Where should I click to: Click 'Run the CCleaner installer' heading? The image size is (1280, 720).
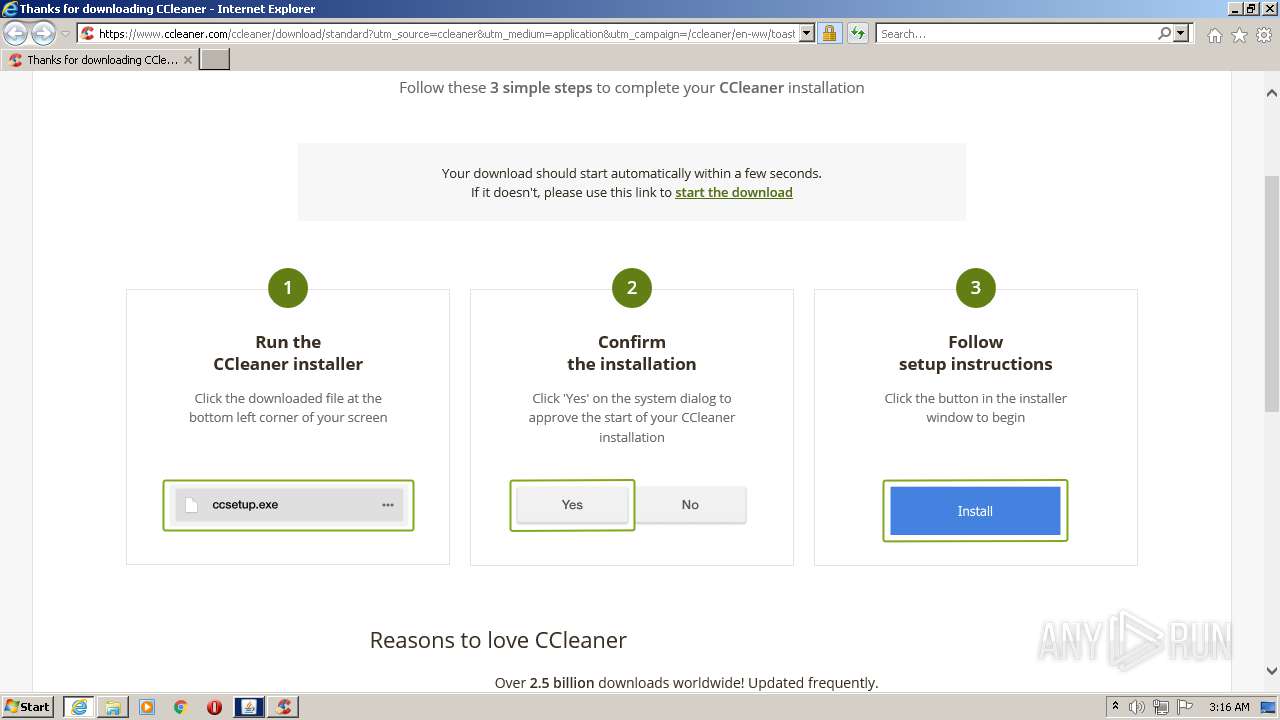click(x=288, y=353)
